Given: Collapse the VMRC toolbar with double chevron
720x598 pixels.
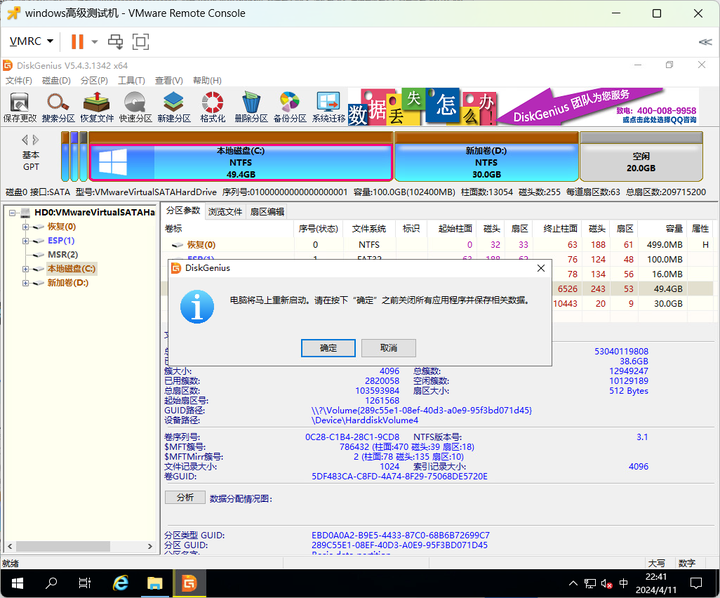Looking at the screenshot, I should pos(705,42).
